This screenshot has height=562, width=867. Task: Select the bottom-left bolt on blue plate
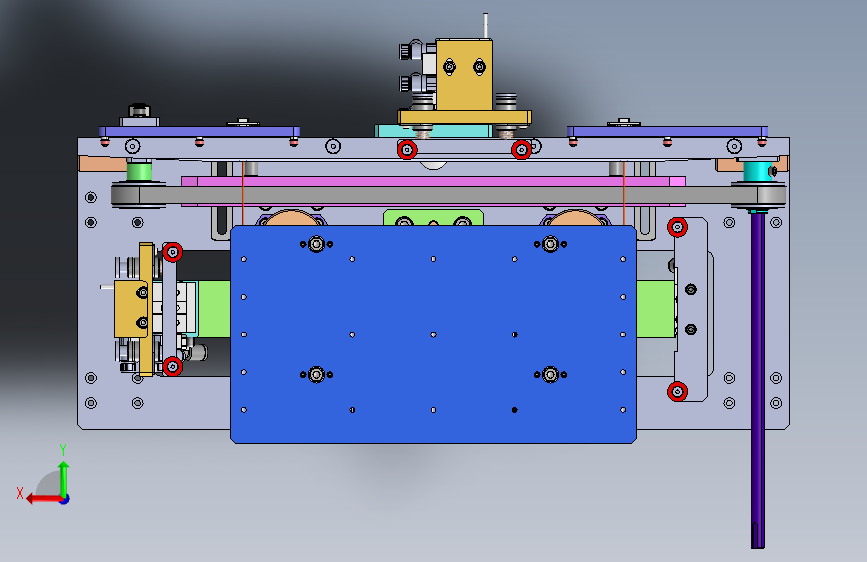(316, 374)
